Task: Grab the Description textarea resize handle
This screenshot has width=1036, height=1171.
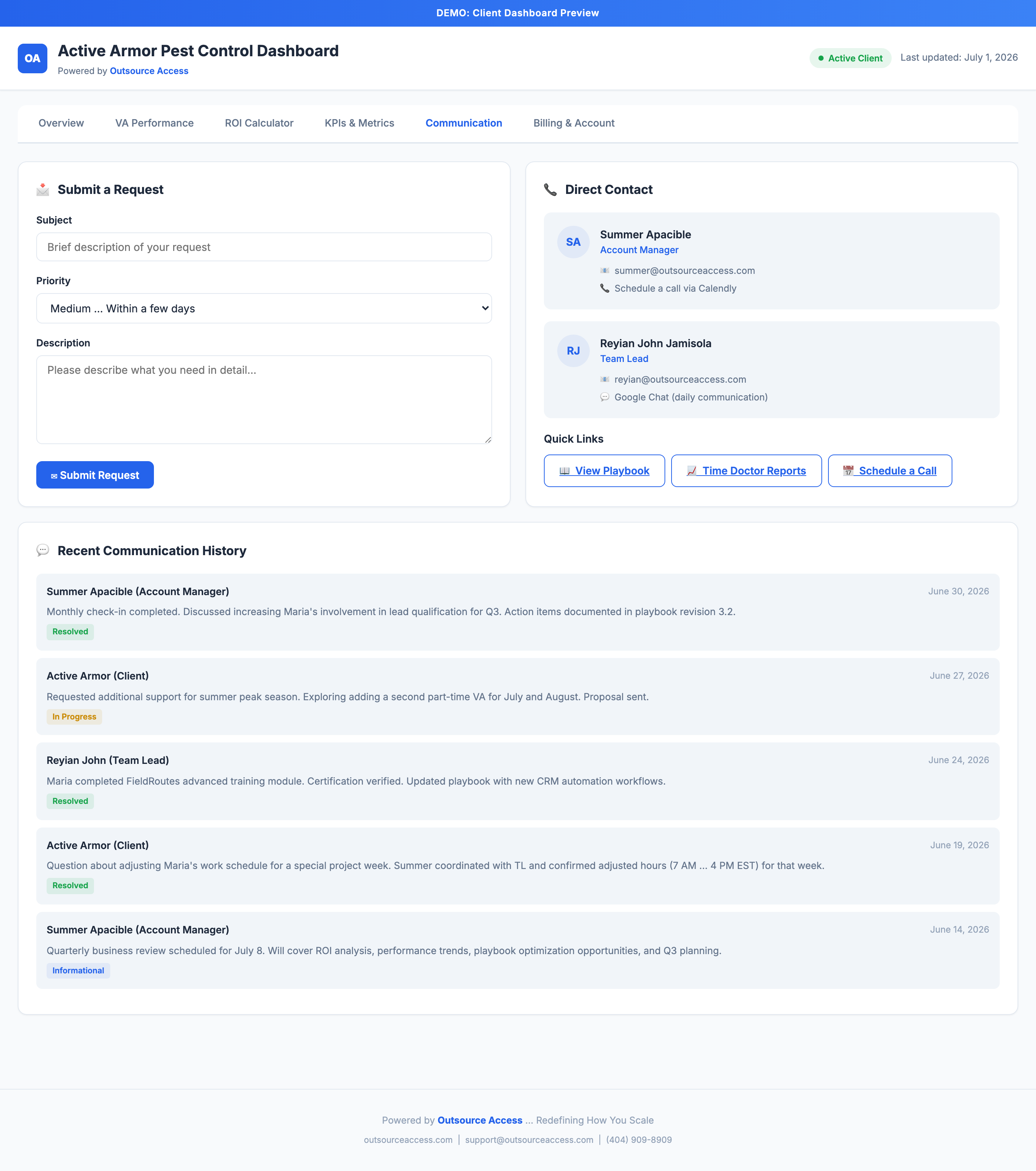Action: [x=488, y=439]
